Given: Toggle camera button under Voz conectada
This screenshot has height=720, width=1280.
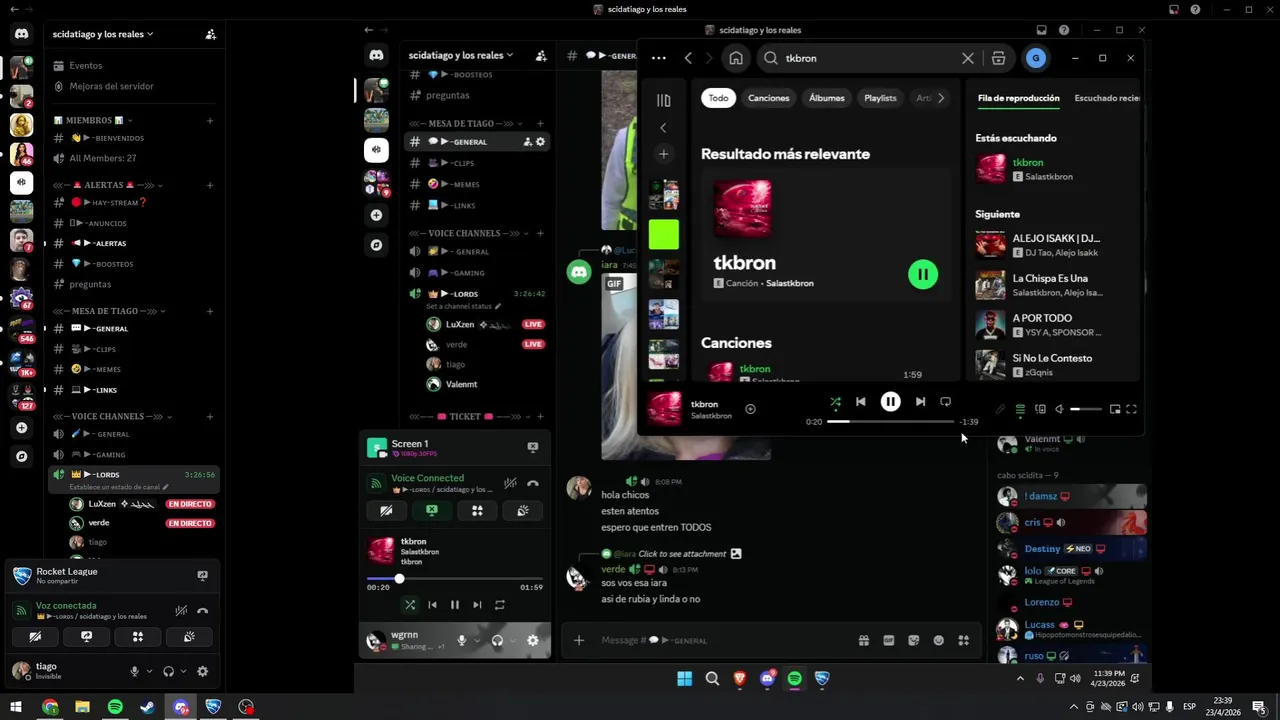Looking at the screenshot, I should coord(35,636).
